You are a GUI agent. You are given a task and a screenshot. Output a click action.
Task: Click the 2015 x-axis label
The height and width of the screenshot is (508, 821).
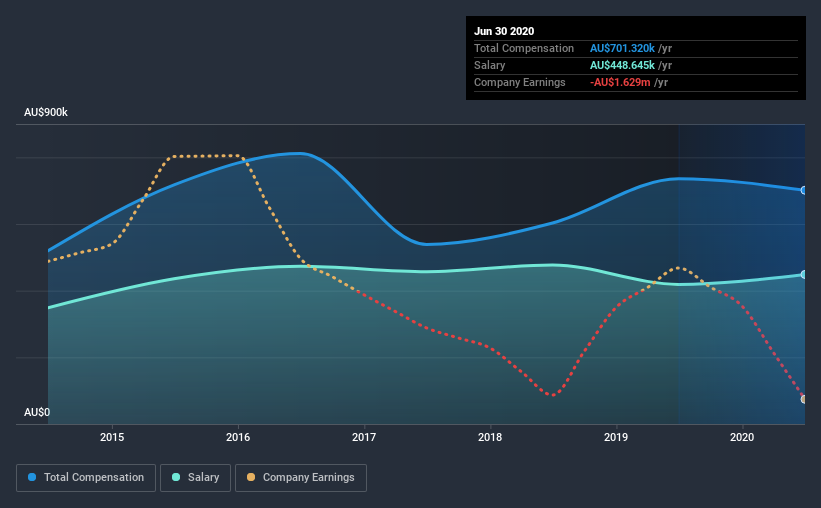[112, 437]
